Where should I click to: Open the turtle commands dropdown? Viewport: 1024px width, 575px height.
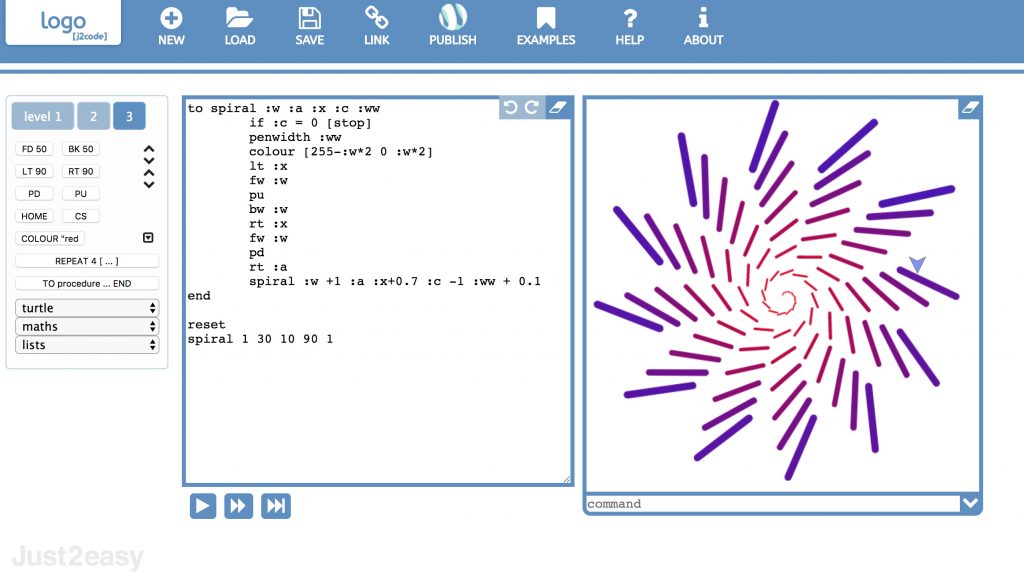pos(87,308)
